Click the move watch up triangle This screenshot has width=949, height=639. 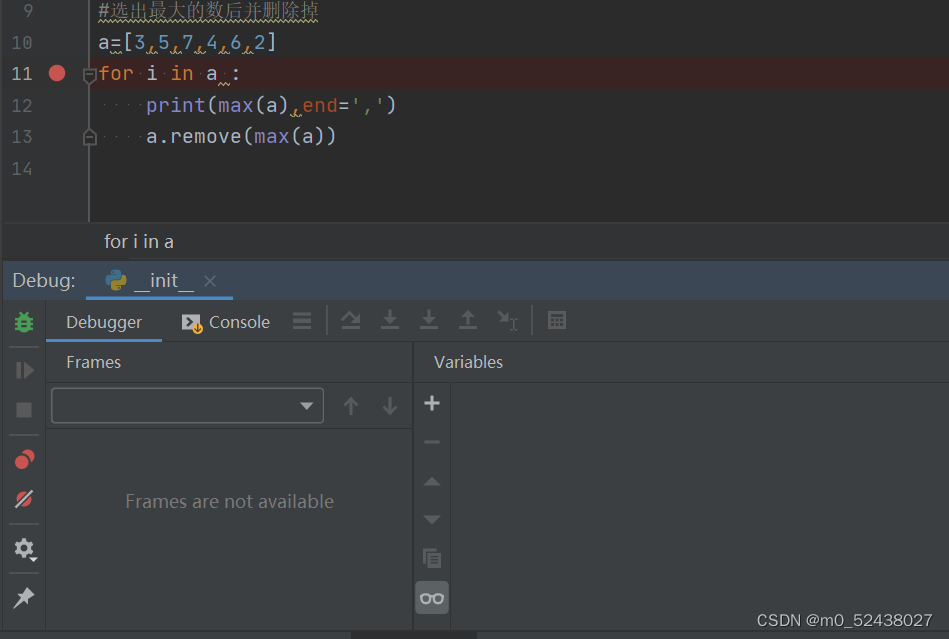tap(432, 482)
